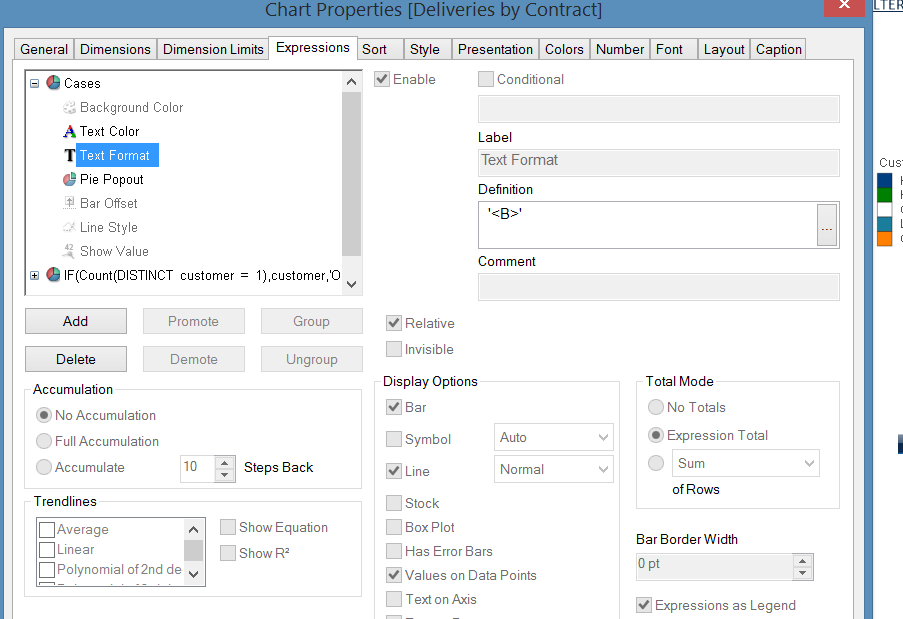The height and width of the screenshot is (619, 903).
Task: Check the Average trendline
Action: (47, 529)
